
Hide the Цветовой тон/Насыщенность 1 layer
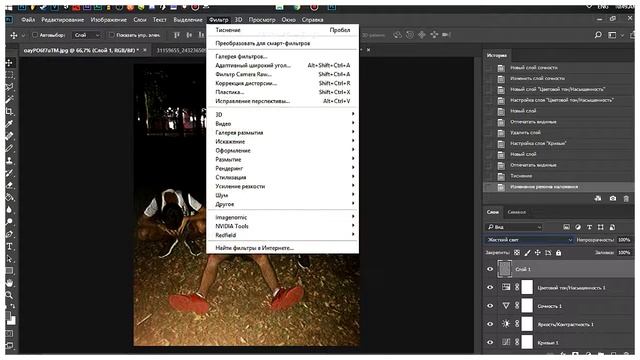pos(490,287)
